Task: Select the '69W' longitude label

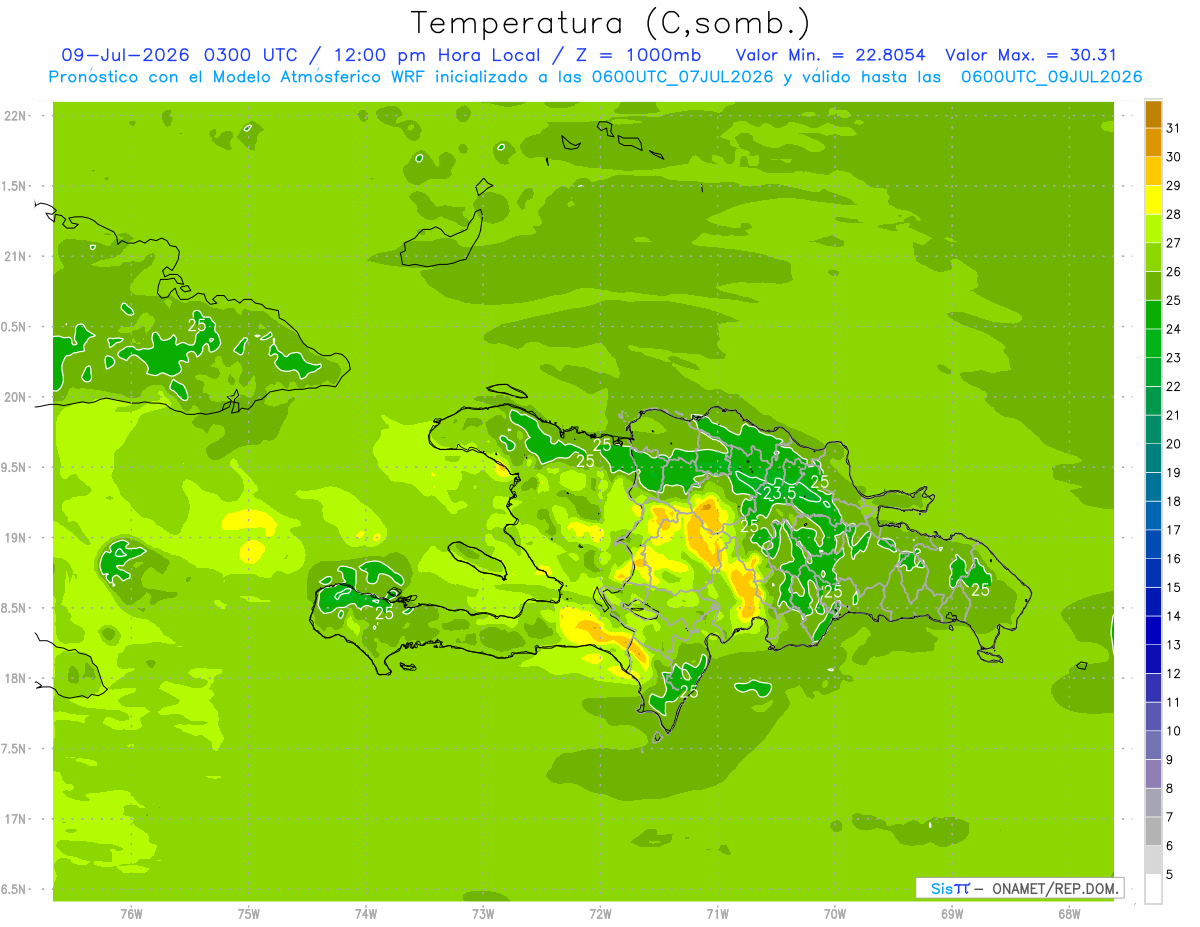Action: [952, 914]
